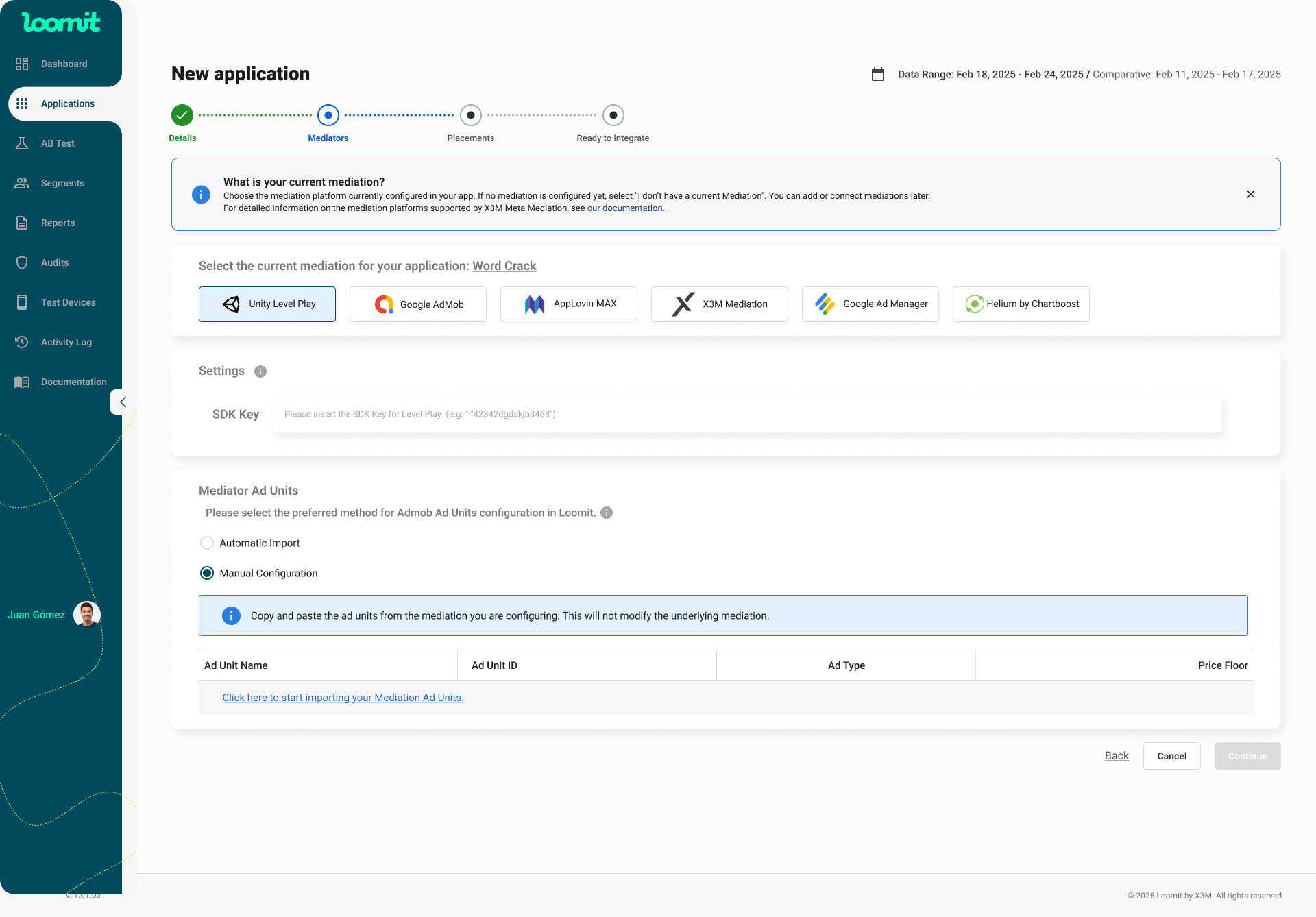Image resolution: width=1316 pixels, height=917 pixels.
Task: Click the Juan Gómez user name
Action: coord(36,615)
